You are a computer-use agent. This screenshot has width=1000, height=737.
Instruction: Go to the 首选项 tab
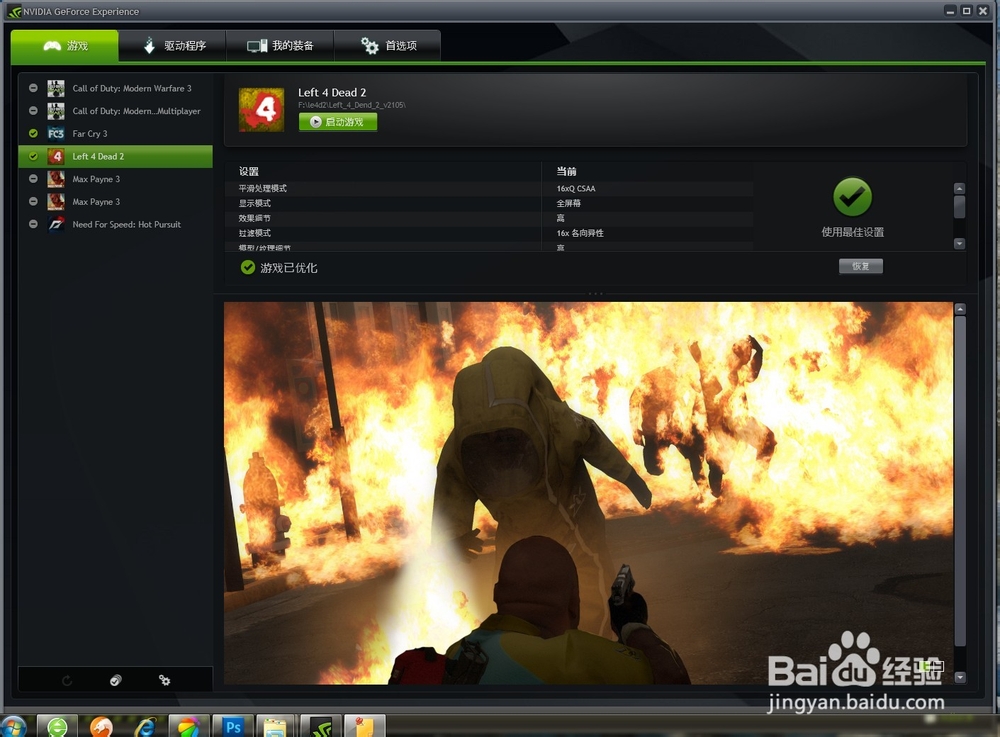388,46
